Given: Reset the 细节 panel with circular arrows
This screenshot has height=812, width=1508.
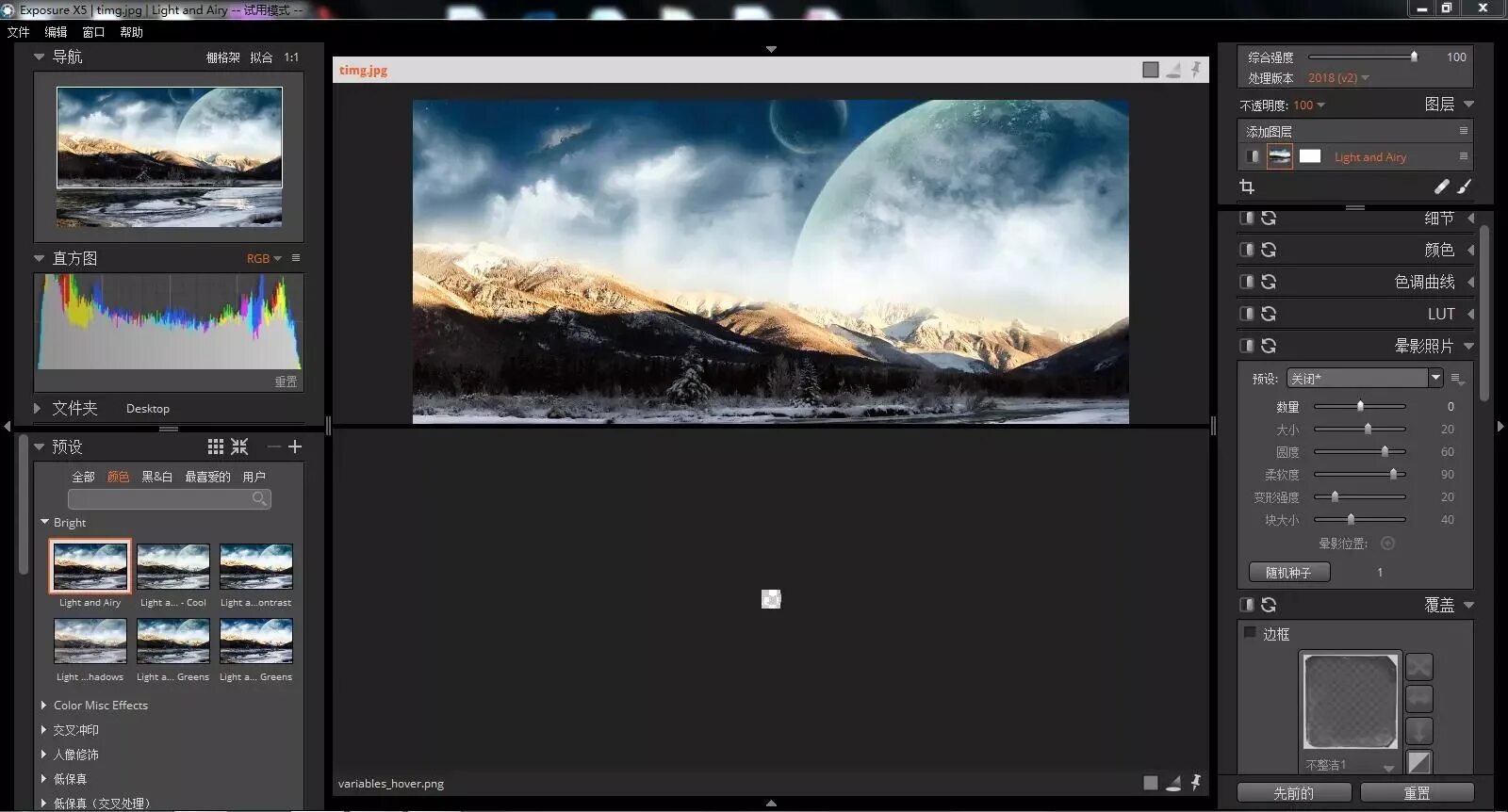Looking at the screenshot, I should (x=1269, y=218).
